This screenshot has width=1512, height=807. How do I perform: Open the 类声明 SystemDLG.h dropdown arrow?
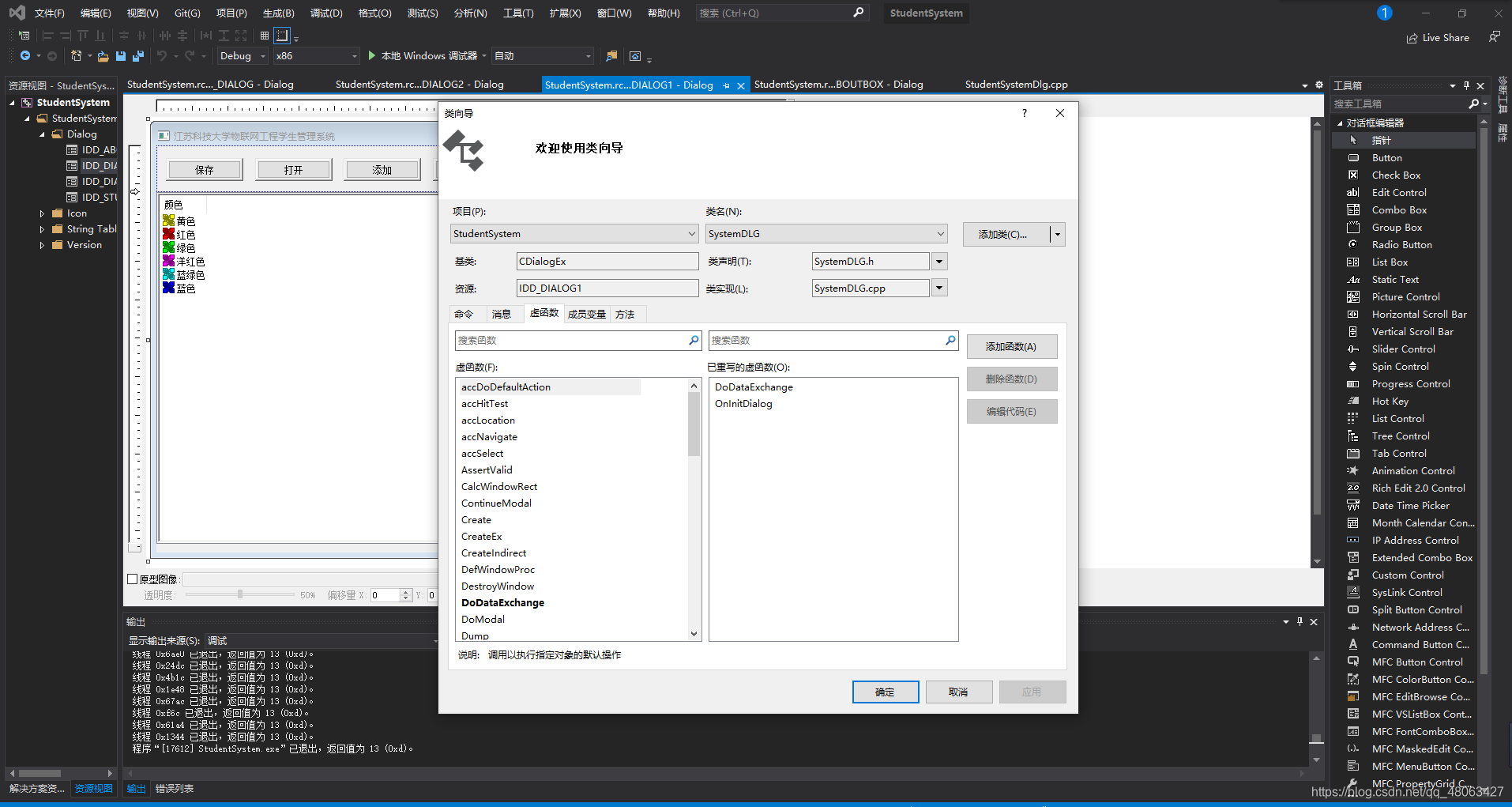point(939,262)
